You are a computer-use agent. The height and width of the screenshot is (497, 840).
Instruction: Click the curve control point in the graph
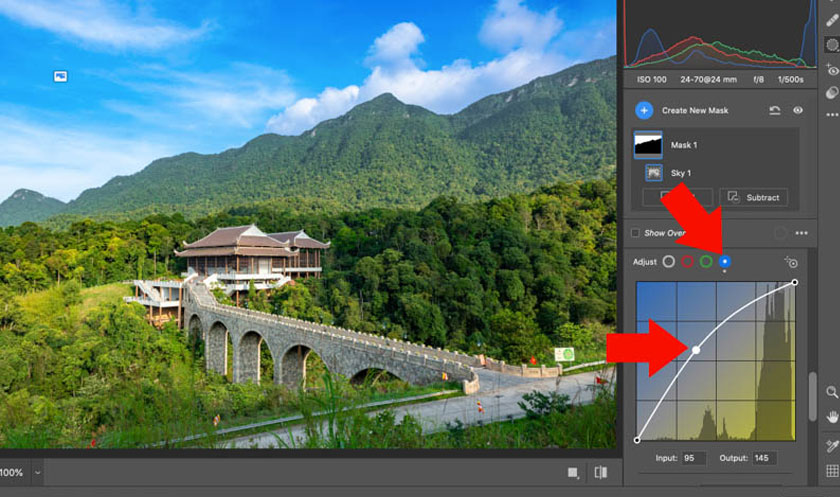[x=697, y=349]
